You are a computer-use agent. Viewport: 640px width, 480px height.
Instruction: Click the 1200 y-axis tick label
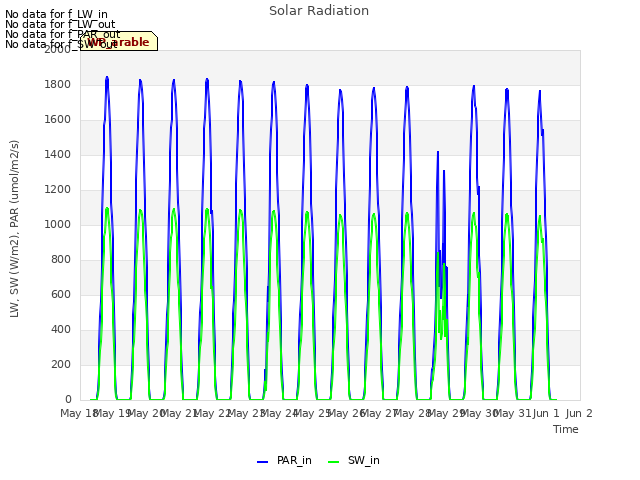click(x=58, y=189)
